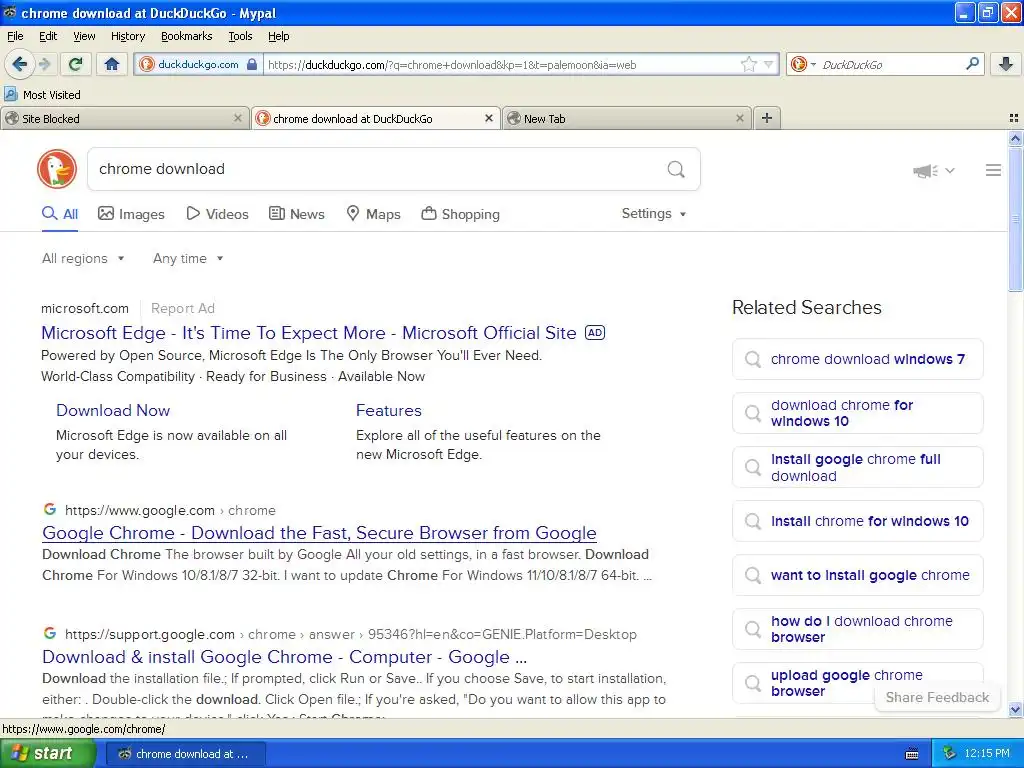Image resolution: width=1024 pixels, height=768 pixels.
Task: Open the Help menu
Action: (278, 36)
